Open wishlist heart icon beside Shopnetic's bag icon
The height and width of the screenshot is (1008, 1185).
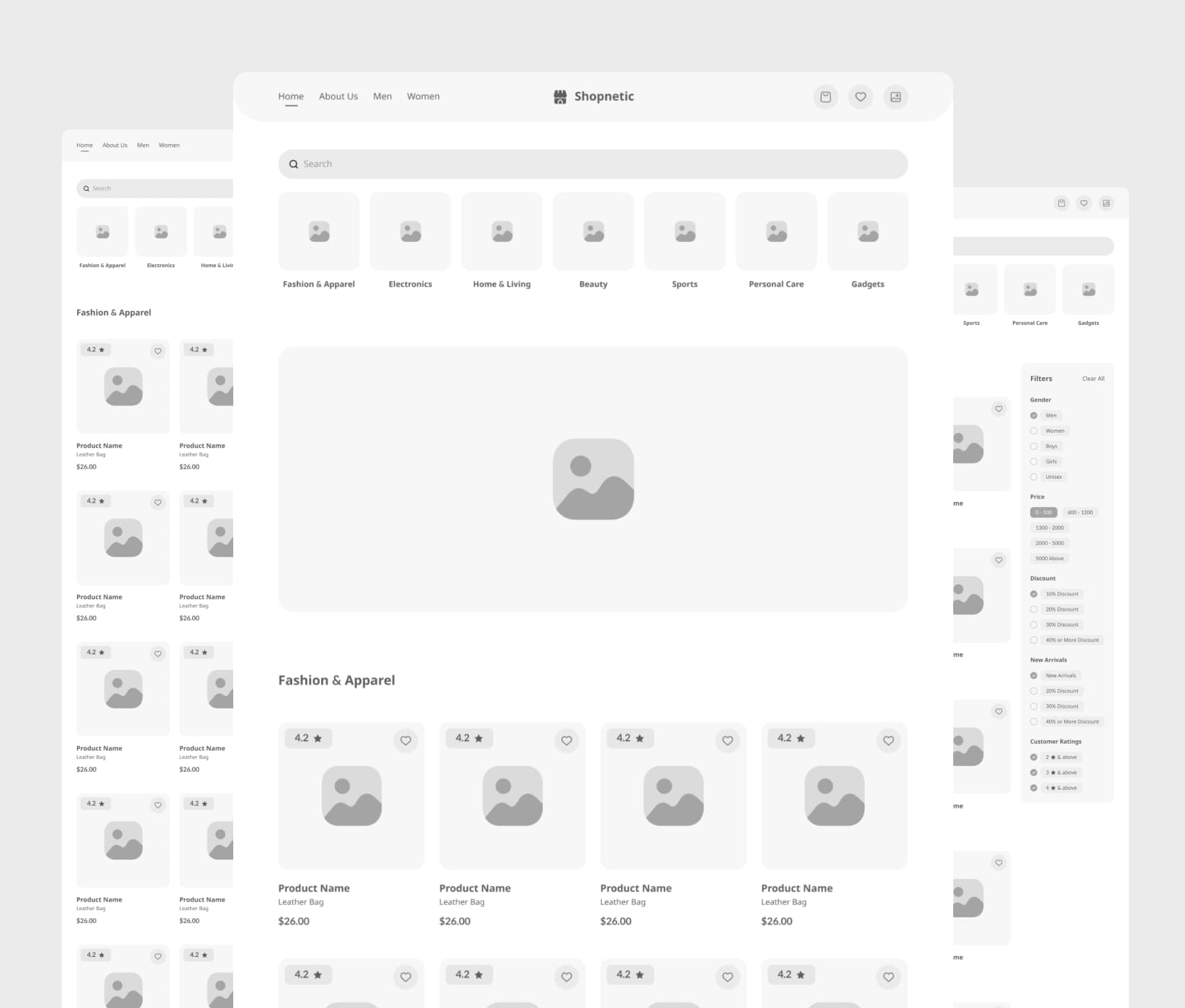860,97
